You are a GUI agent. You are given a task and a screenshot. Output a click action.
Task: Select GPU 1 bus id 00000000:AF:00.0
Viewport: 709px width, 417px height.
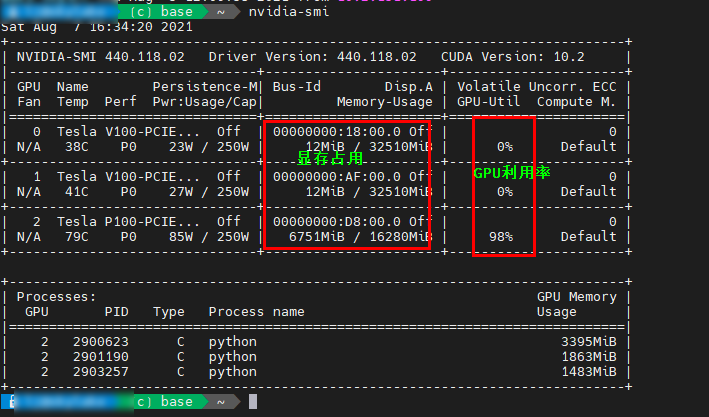(x=337, y=176)
